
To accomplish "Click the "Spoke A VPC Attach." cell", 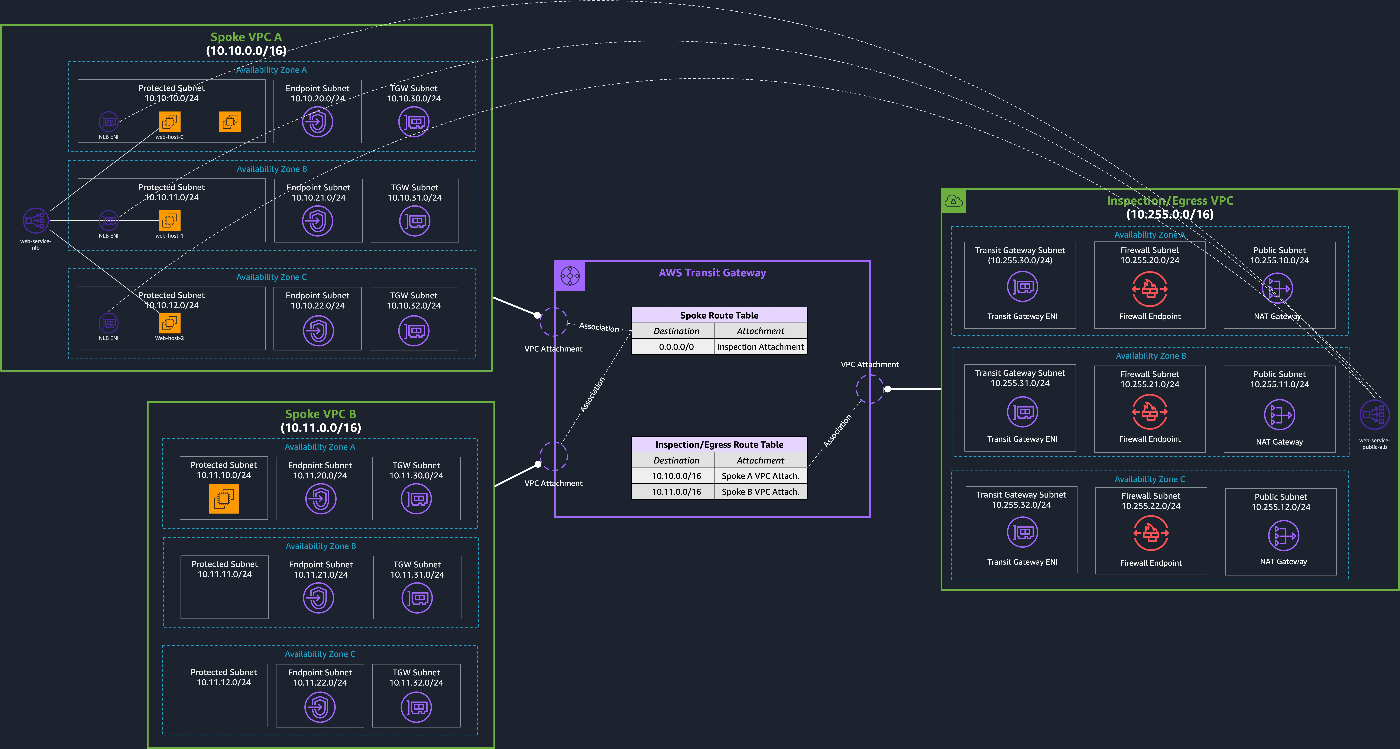I will point(760,476).
